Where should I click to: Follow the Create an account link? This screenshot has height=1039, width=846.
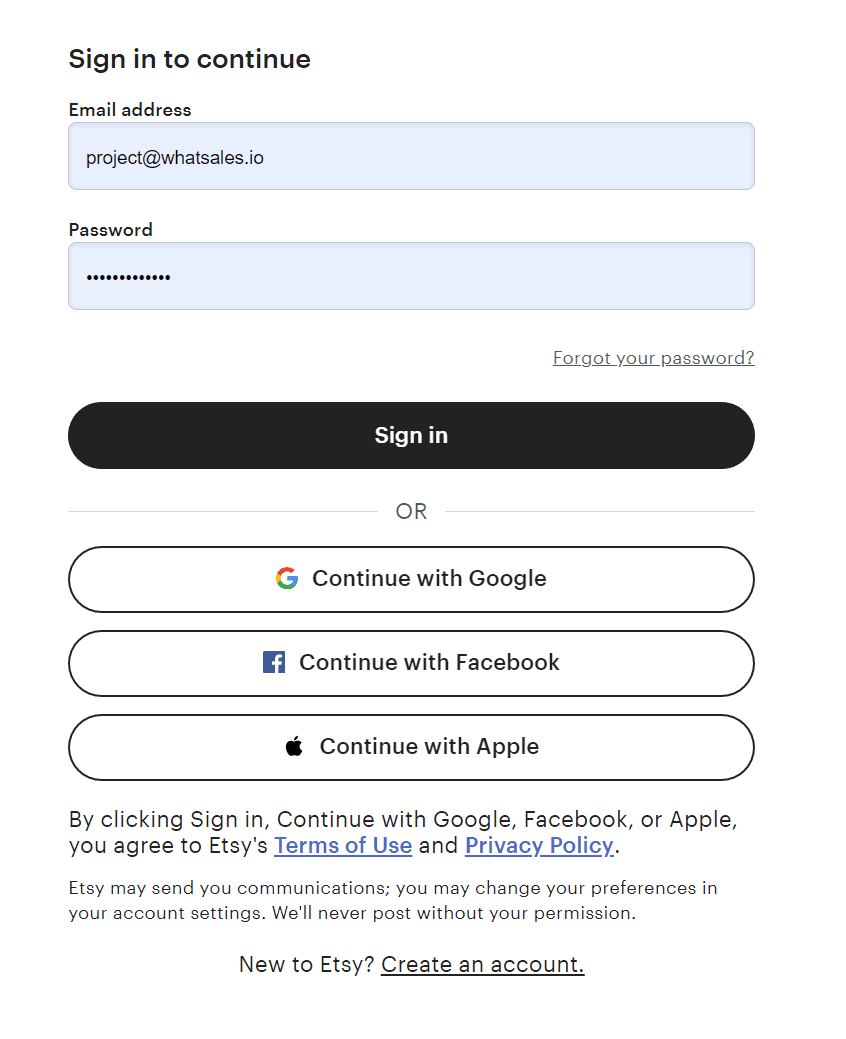[x=482, y=964]
